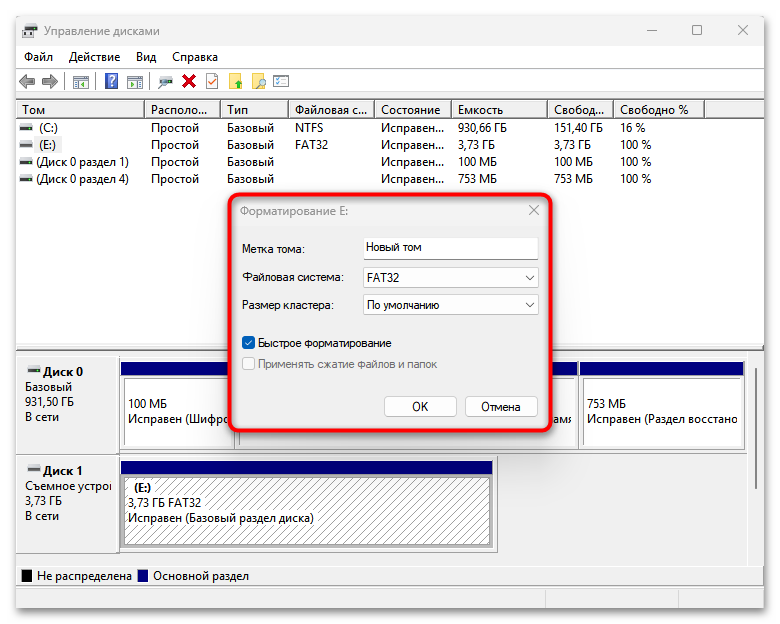
Task: Click the disk icon next to Диск 0 label
Action: 34,370
